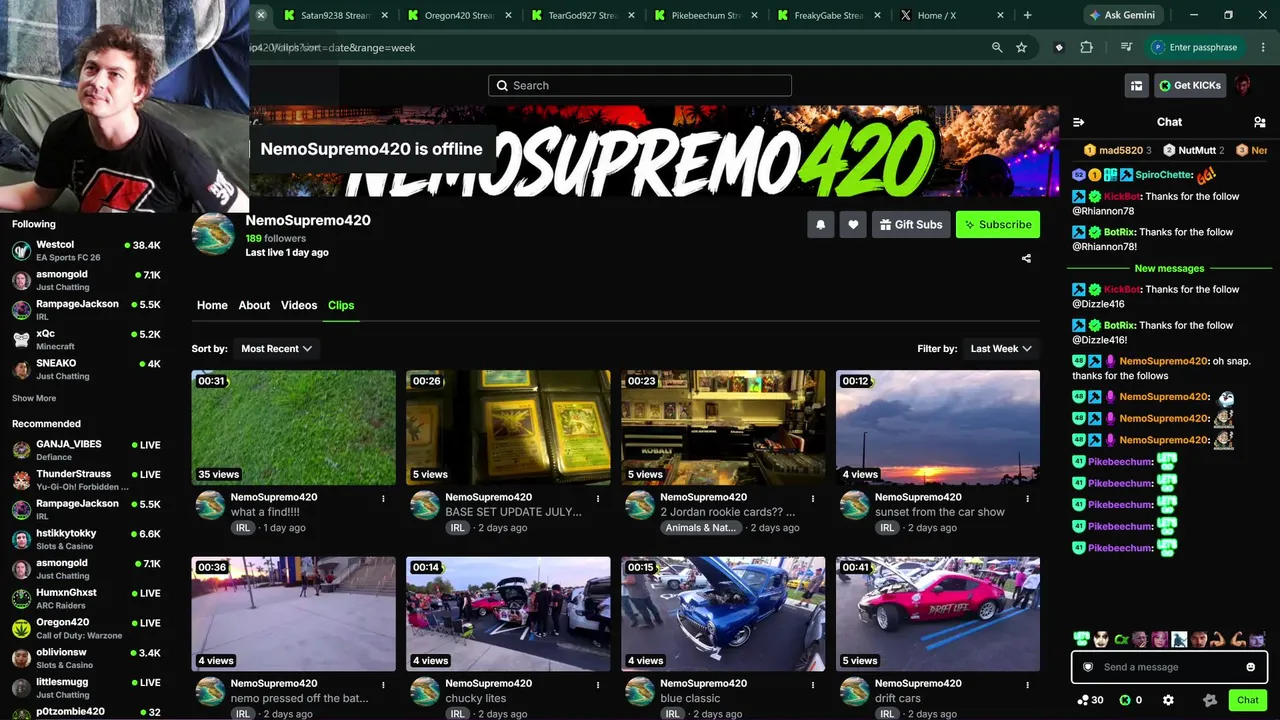Open ThunderStrauss in Recommended list
Viewport: 1280px width, 720px height.
[86, 480]
